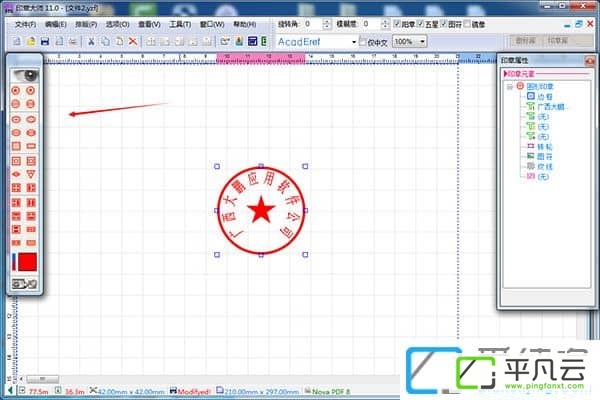Image resolution: width=600 pixels, height=400 pixels.
Task: Click the 模糊度 value field
Action: tap(371, 24)
